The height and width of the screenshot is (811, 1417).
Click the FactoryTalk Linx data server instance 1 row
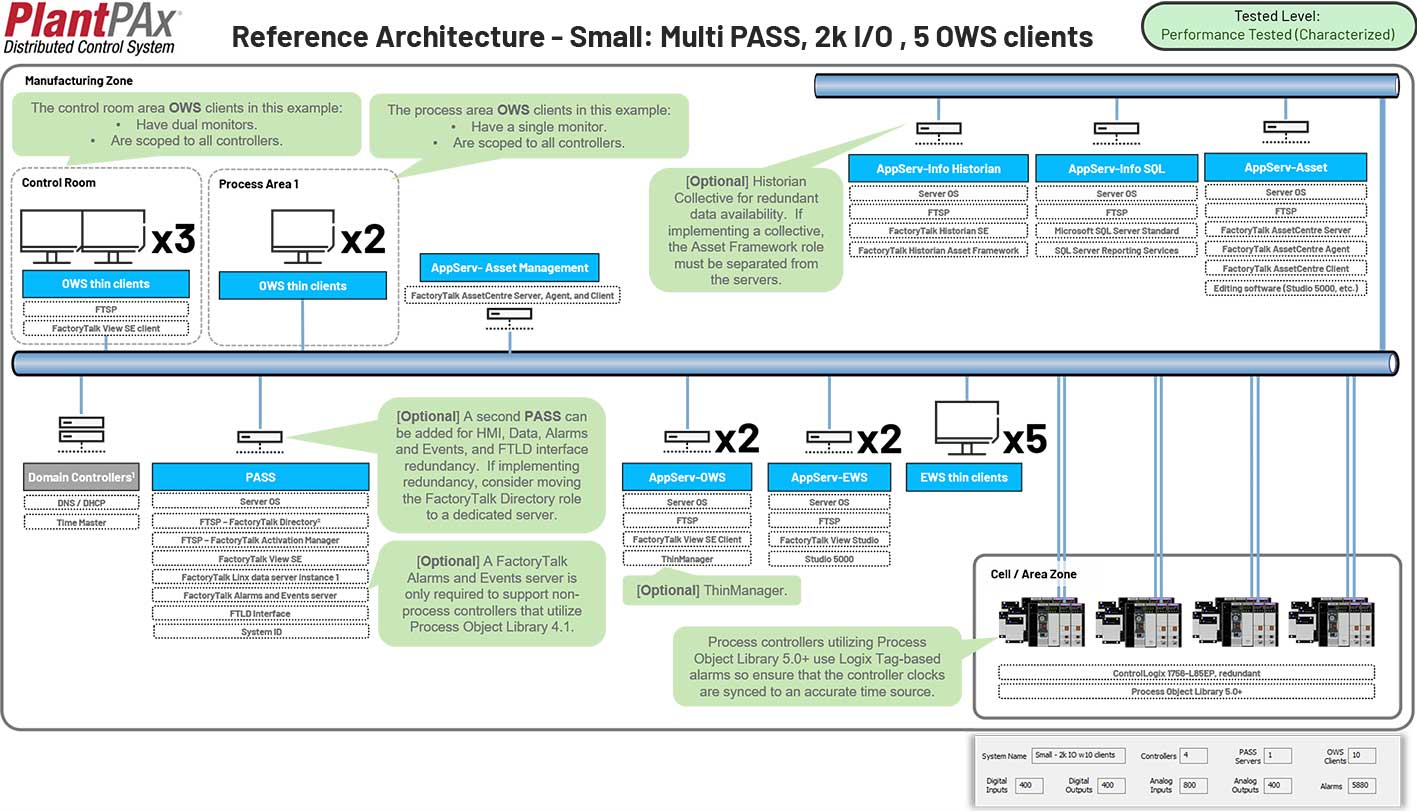[260, 577]
